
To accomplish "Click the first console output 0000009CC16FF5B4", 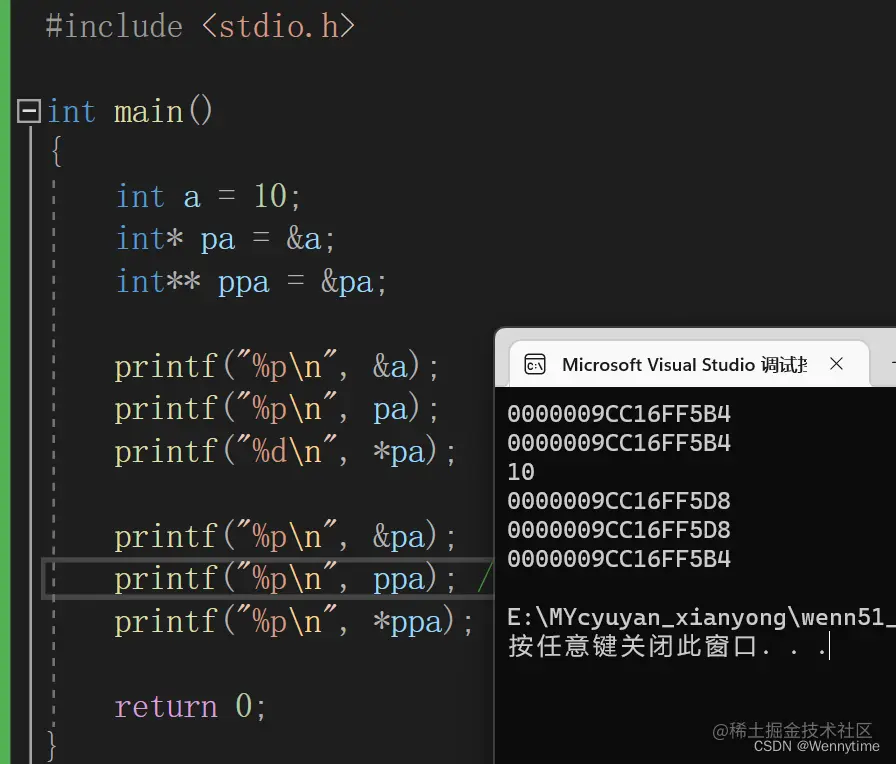I will click(x=619, y=414).
